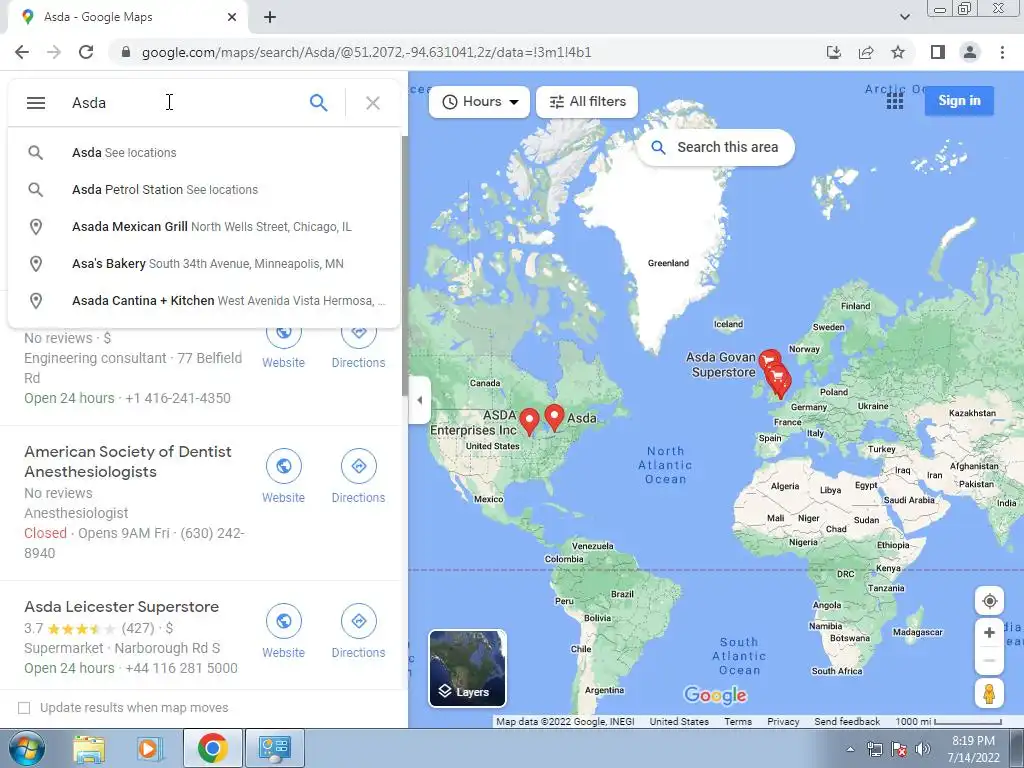Open Street View Pegman icon
This screenshot has width=1024, height=768.
pyautogui.click(x=989, y=694)
